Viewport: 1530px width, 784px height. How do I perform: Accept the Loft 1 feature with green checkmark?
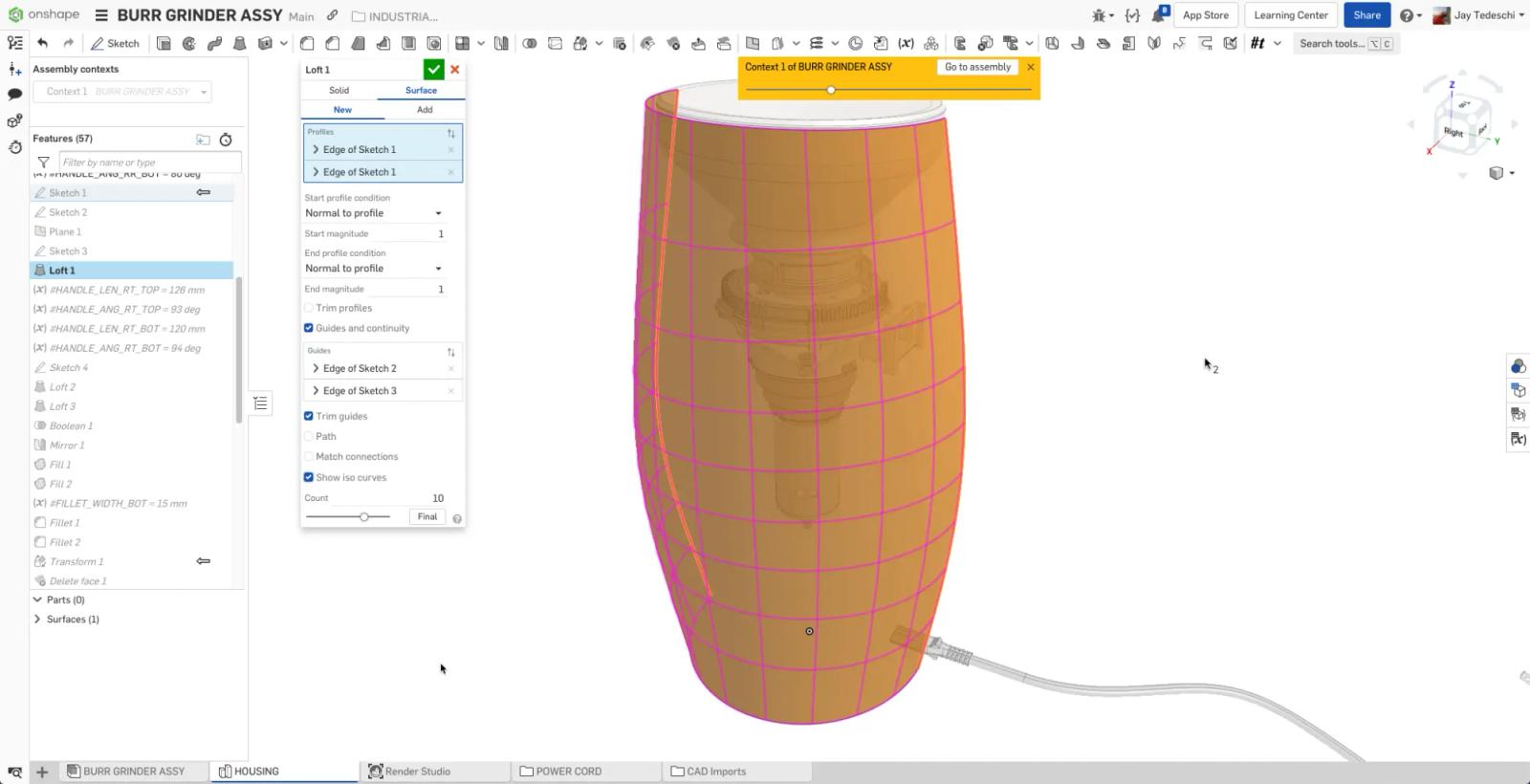(433, 69)
